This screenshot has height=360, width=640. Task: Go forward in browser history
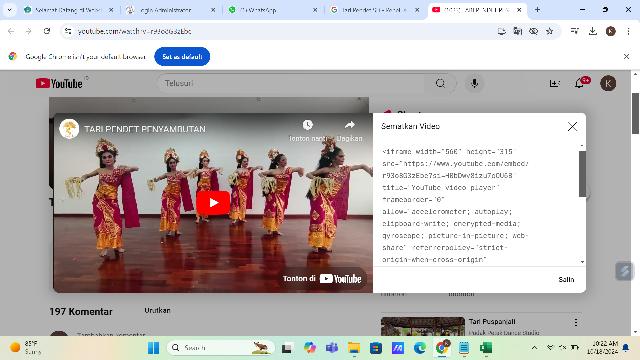coord(29,31)
